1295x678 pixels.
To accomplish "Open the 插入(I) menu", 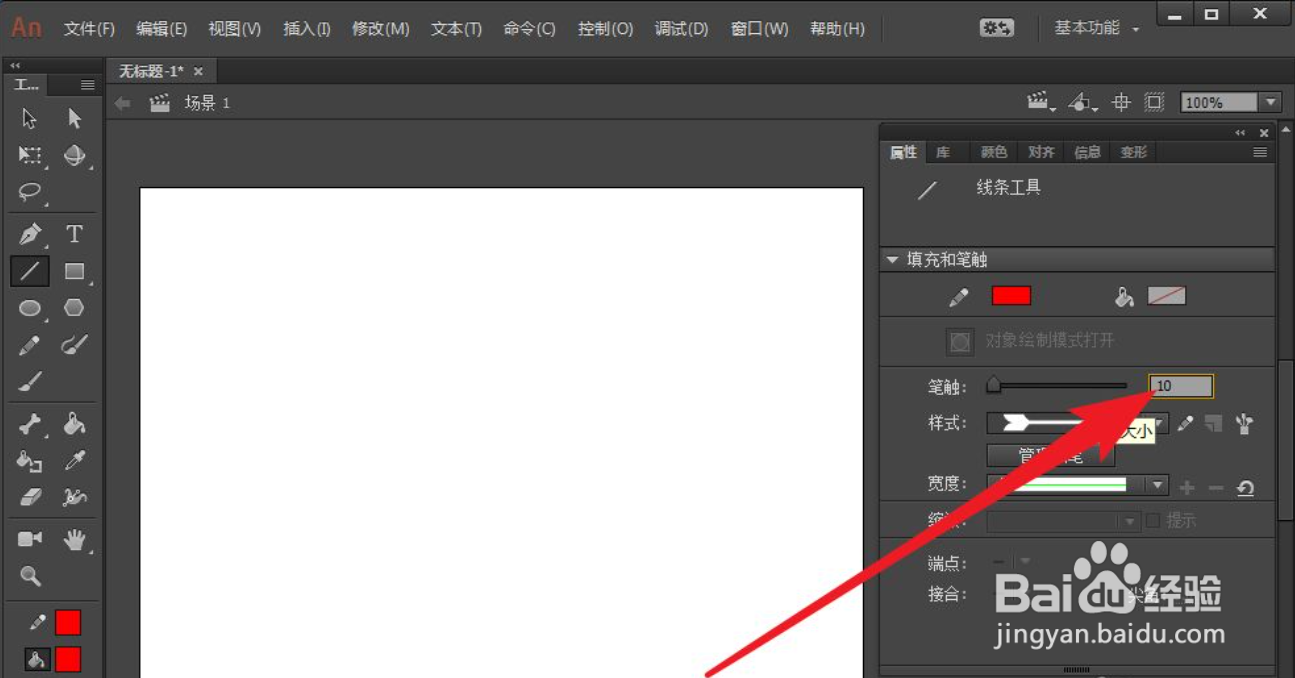I will pyautogui.click(x=307, y=29).
